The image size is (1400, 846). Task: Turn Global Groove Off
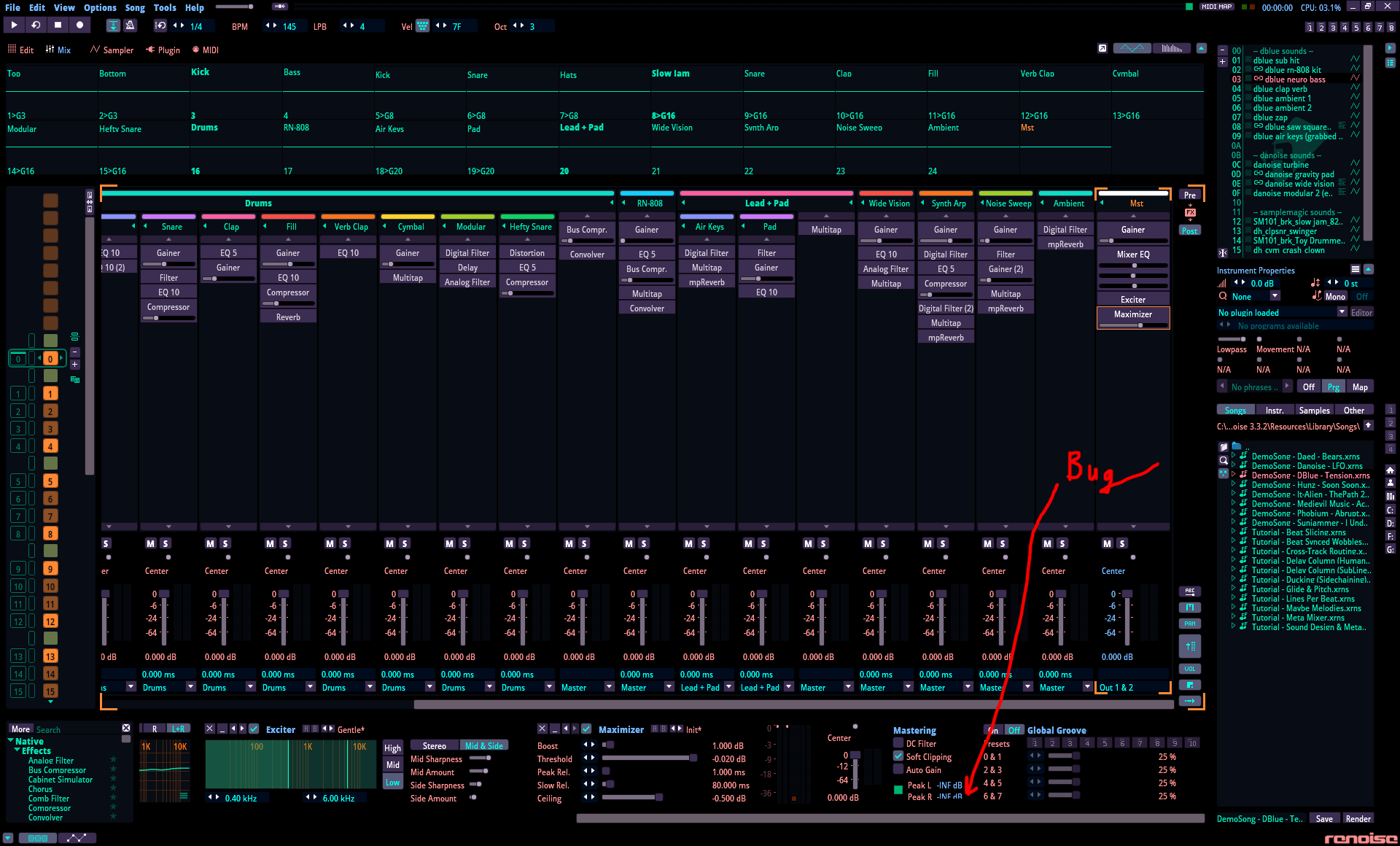point(1014,729)
